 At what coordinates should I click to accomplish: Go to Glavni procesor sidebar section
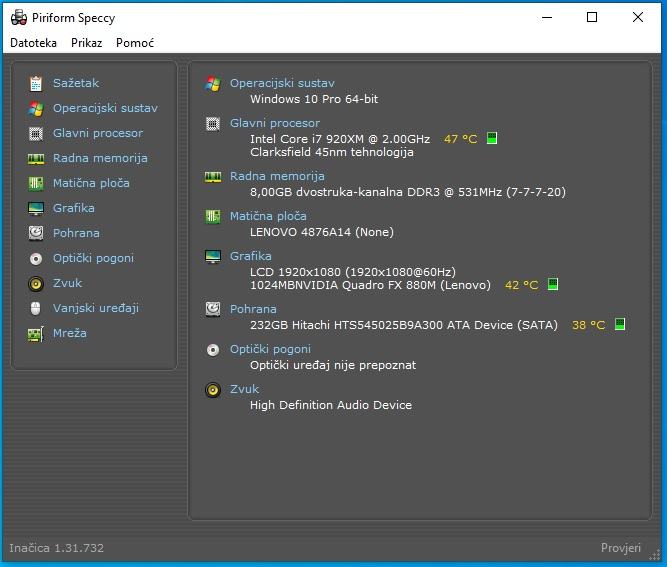(98, 133)
